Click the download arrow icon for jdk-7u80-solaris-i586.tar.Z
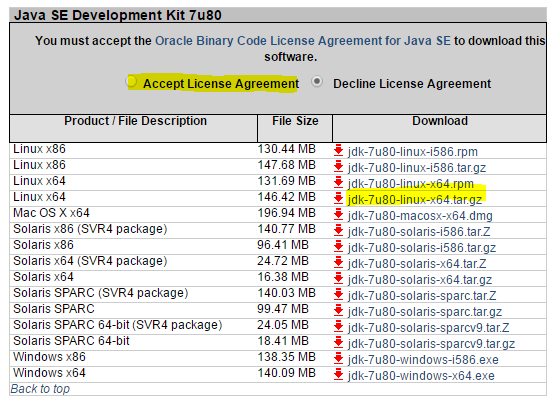Viewport: 557px width, 408px height. tap(339, 230)
